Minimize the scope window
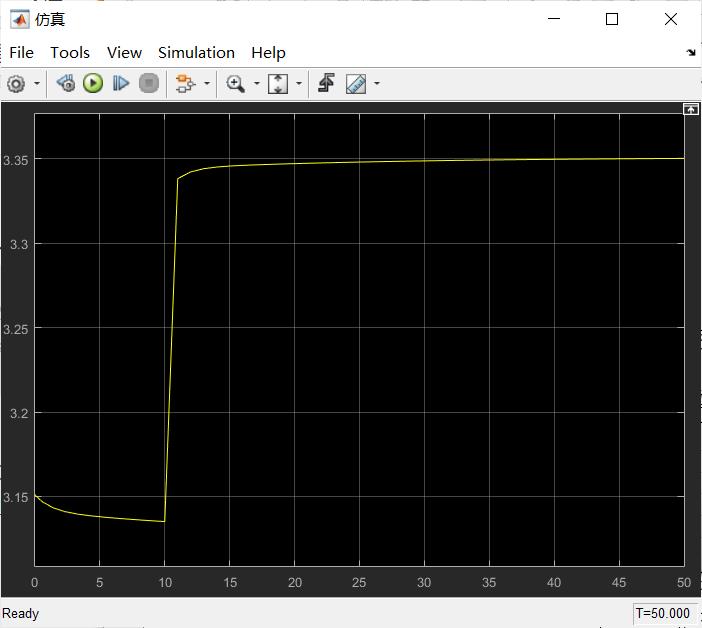The width and height of the screenshot is (702, 628). [x=554, y=19]
